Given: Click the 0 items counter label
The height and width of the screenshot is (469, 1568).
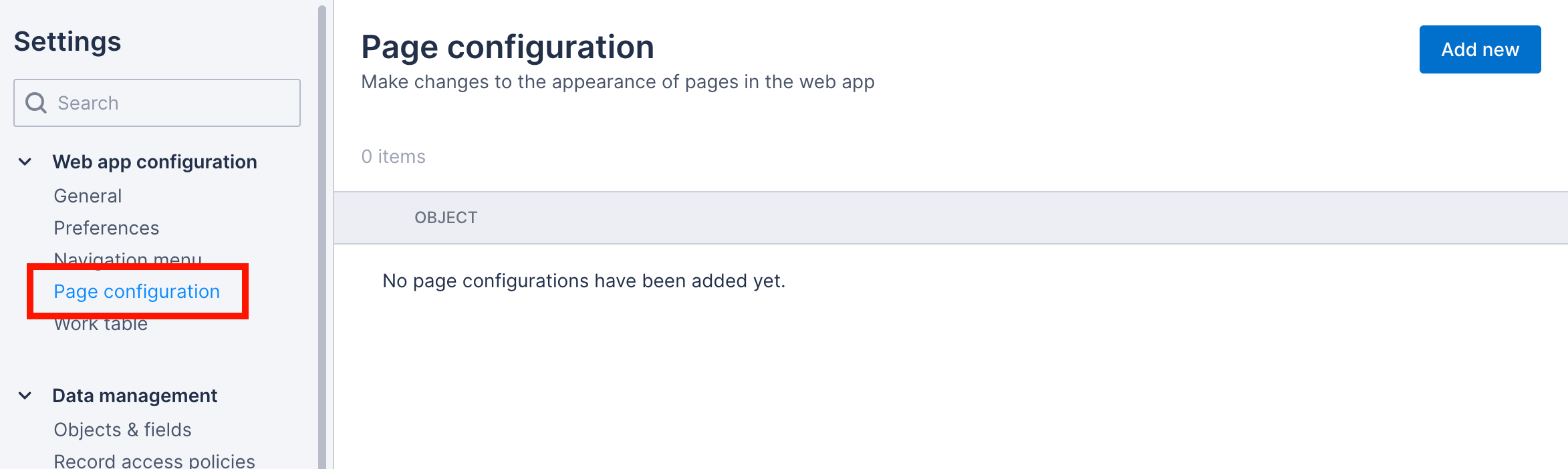Looking at the screenshot, I should 393,156.
